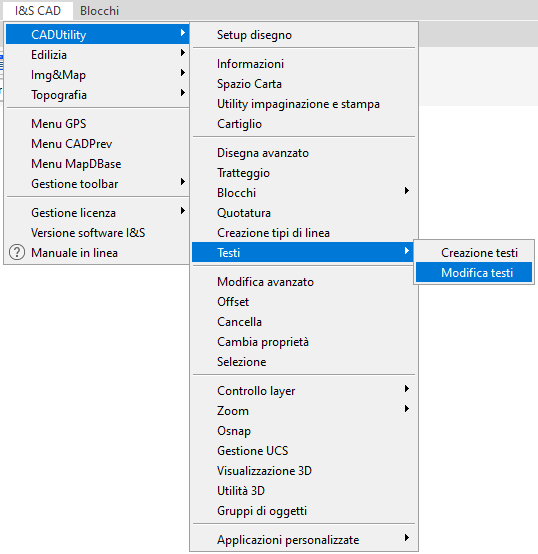
Task: Choose Visualizzazione 3D
Action: click(304, 471)
